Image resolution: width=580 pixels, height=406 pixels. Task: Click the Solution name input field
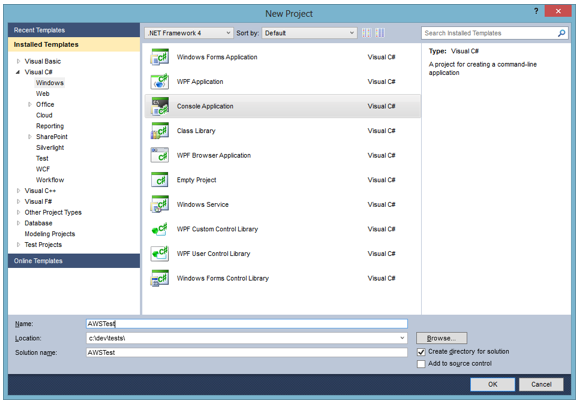(x=247, y=353)
